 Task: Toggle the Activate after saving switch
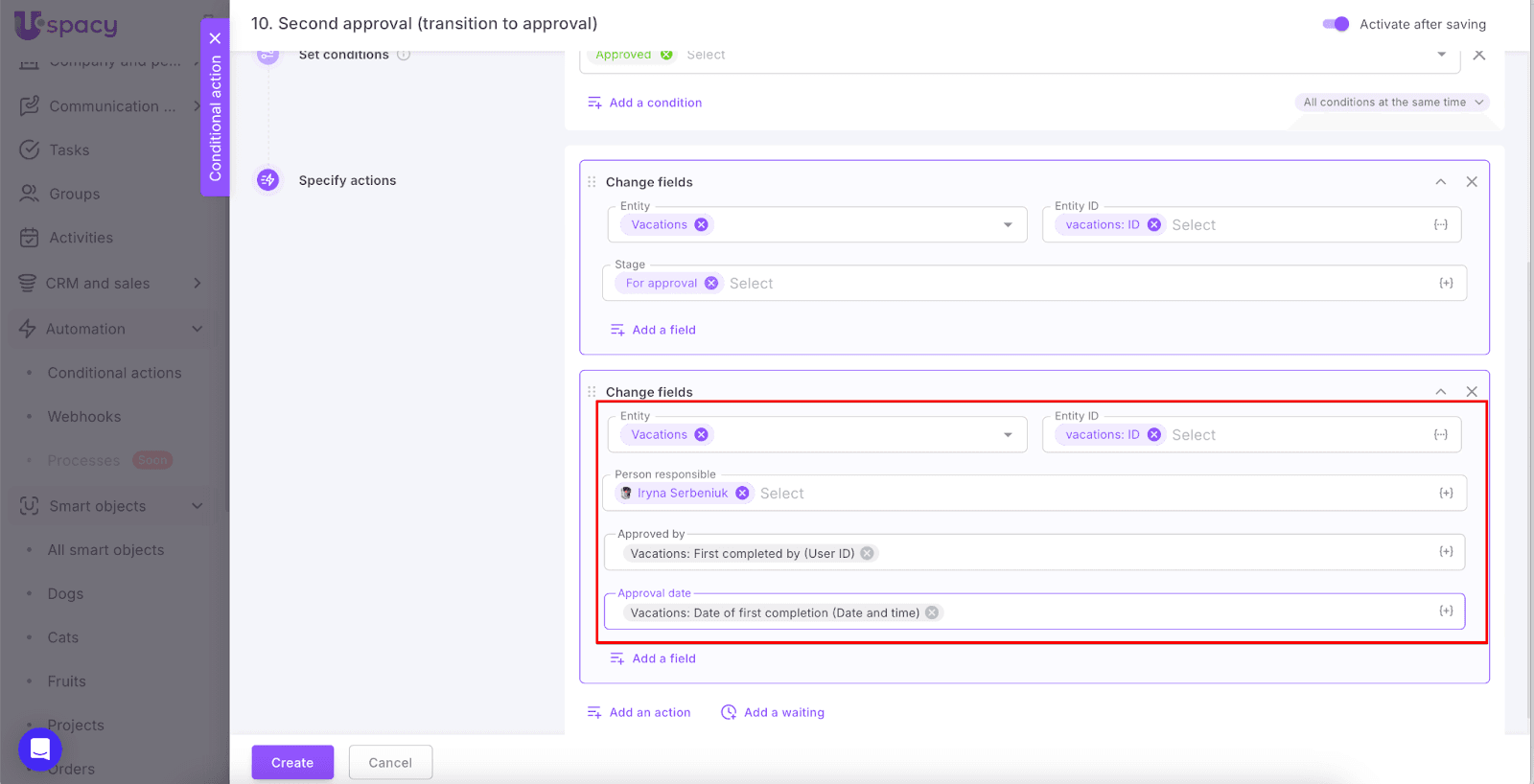tap(1336, 24)
